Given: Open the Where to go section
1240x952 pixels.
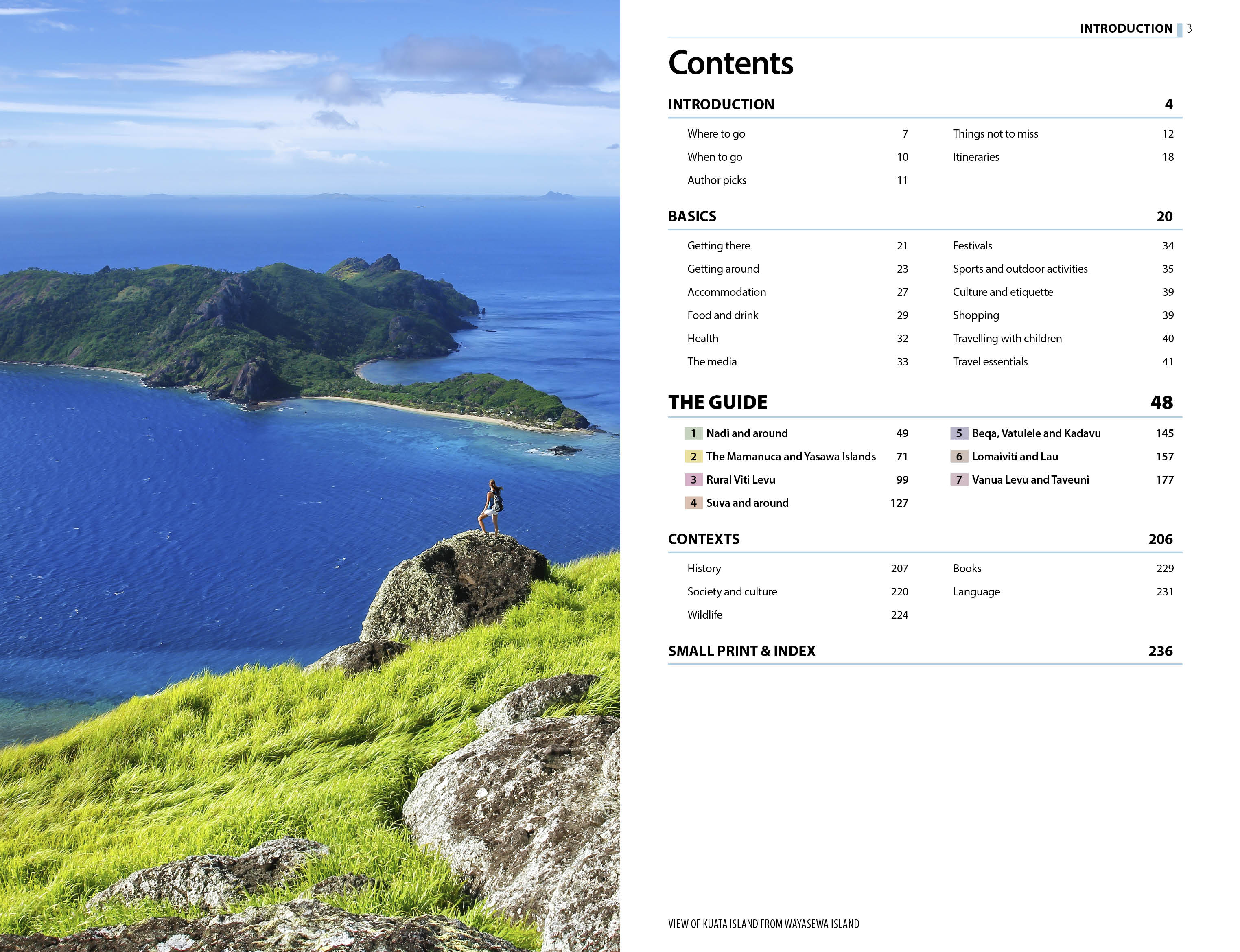Looking at the screenshot, I should coord(716,134).
